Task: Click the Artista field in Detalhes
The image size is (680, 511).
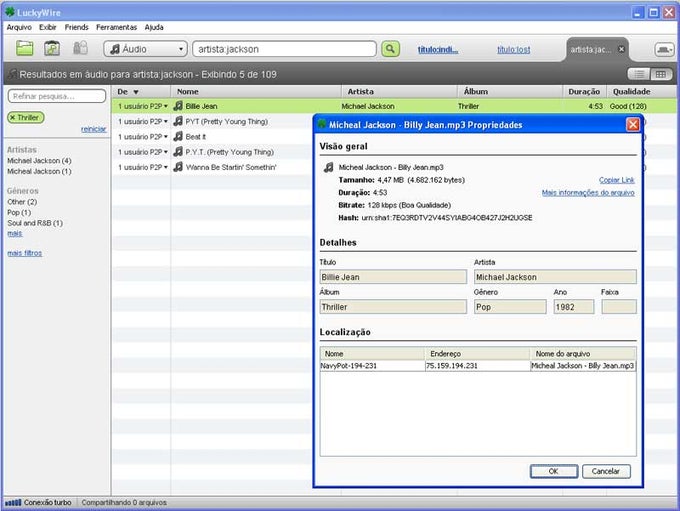Action: 555,277
